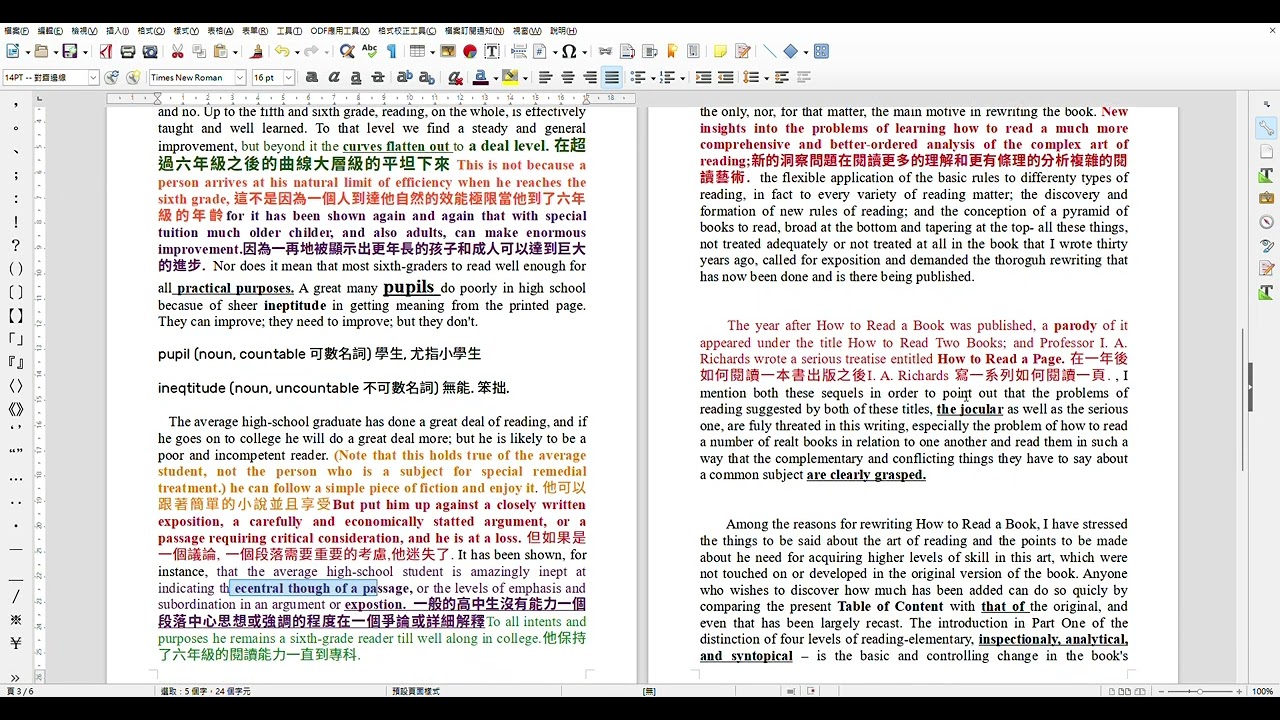
Task: Increase paragraph indent
Action: (704, 77)
